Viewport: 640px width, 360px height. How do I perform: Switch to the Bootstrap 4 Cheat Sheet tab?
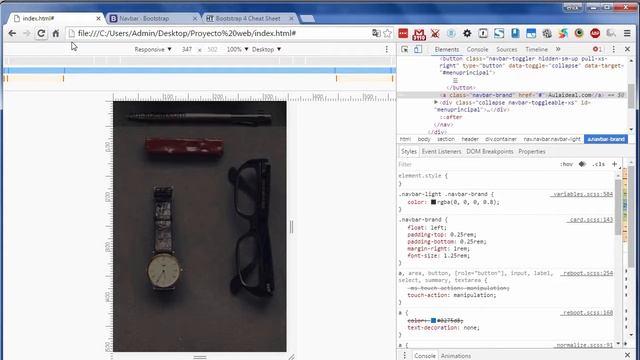[248, 18]
